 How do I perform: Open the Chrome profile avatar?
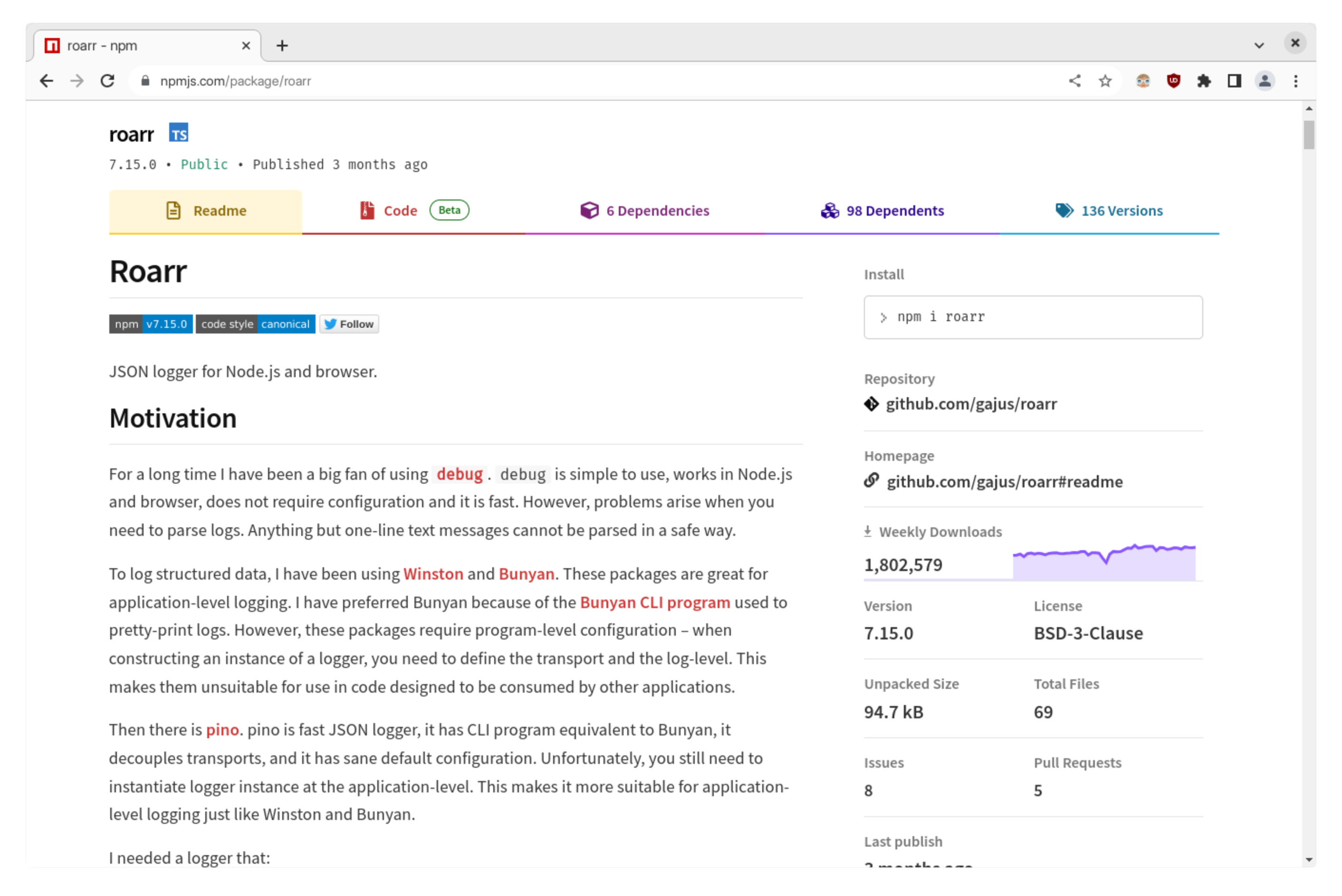click(1264, 81)
